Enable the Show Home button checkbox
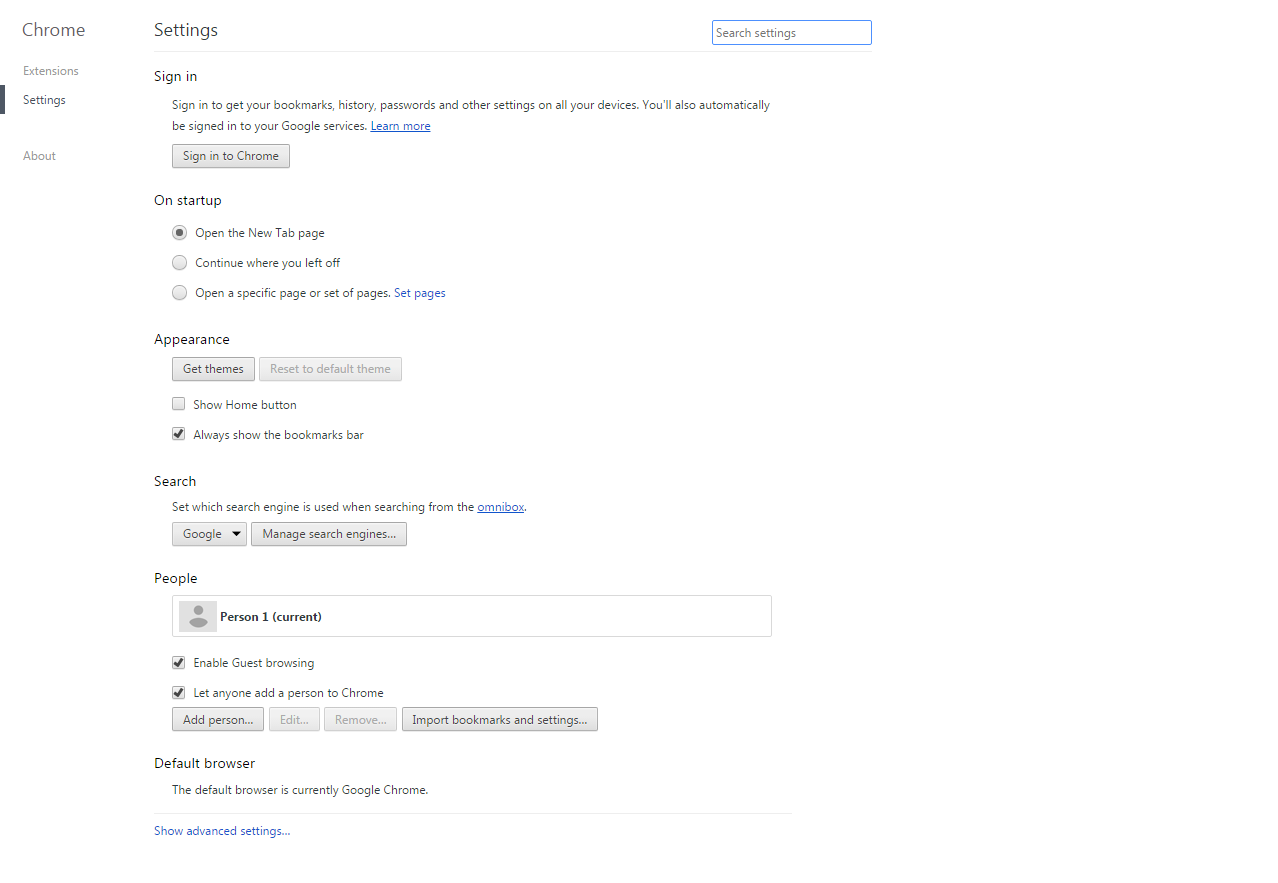 179,405
